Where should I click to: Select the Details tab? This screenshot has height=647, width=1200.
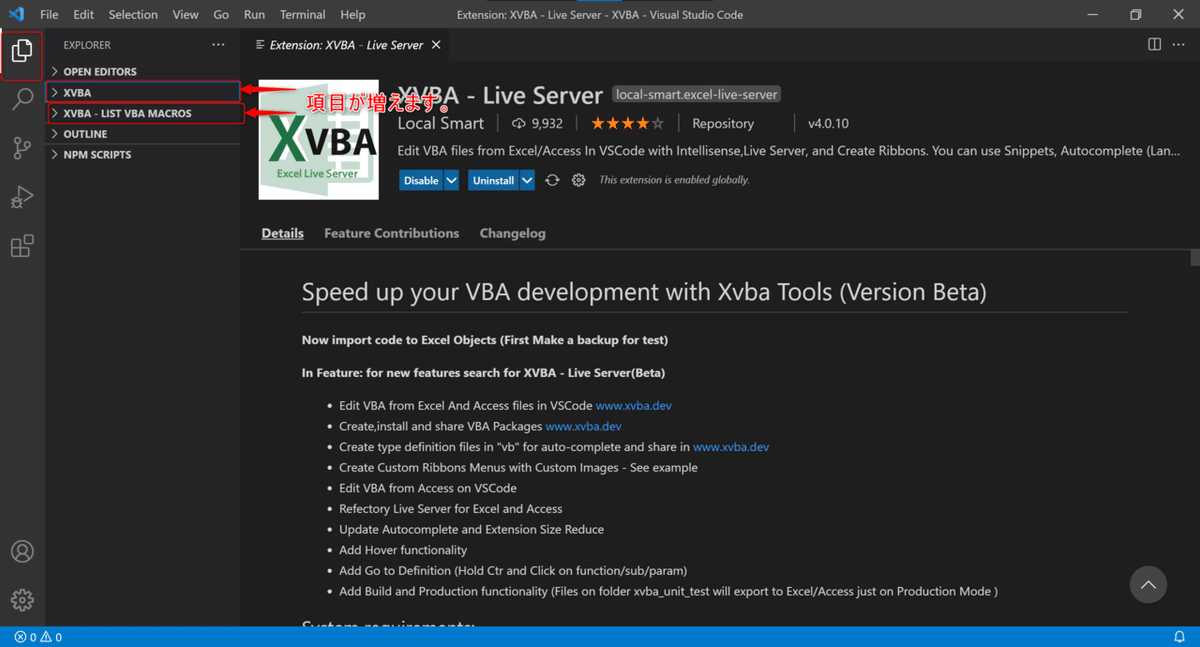pyautogui.click(x=282, y=233)
